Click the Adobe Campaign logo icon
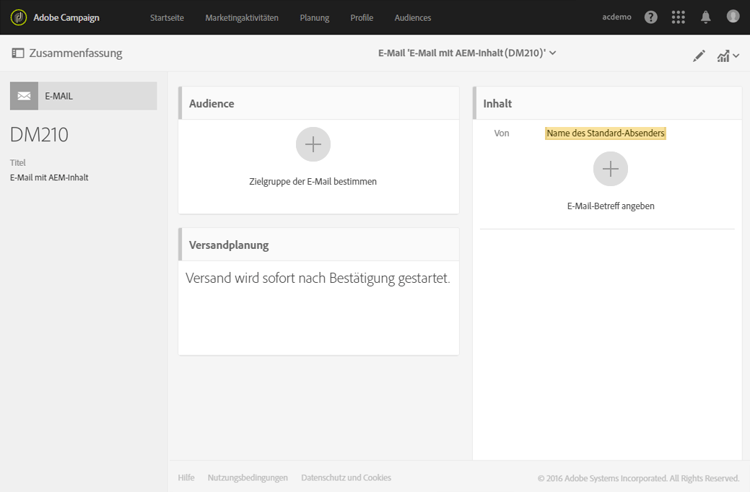Screen dimensions: 750x492 (x=19, y=18)
